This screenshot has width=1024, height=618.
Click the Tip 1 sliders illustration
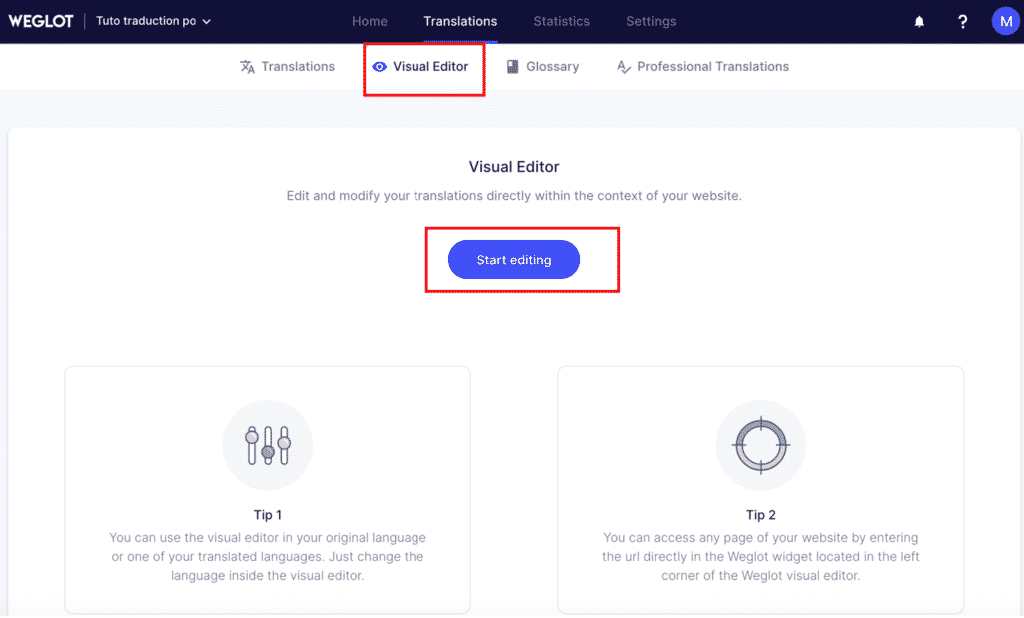(267, 445)
